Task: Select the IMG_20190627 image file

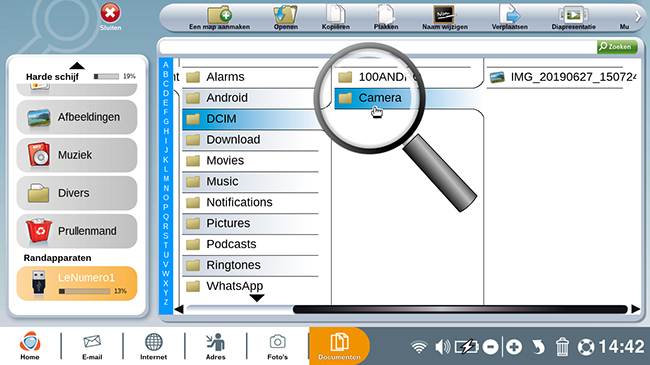Action: (562, 77)
